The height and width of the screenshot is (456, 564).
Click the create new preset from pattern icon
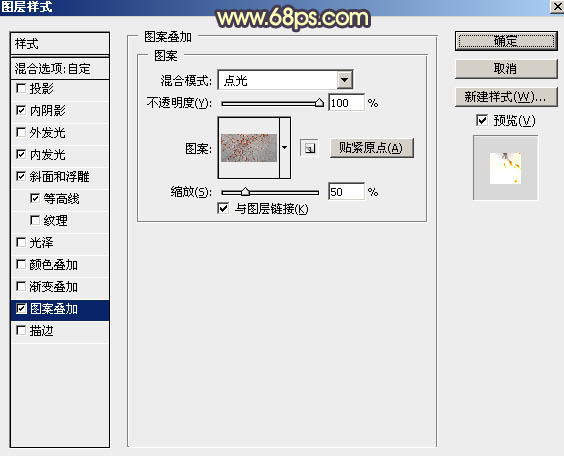coord(309,148)
